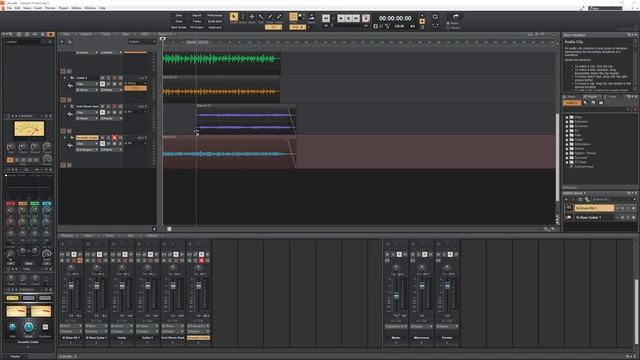Select SI-Bass Guitar 1 in the Synth Rack
The width and height of the screenshot is (640, 360).
click(x=594, y=217)
